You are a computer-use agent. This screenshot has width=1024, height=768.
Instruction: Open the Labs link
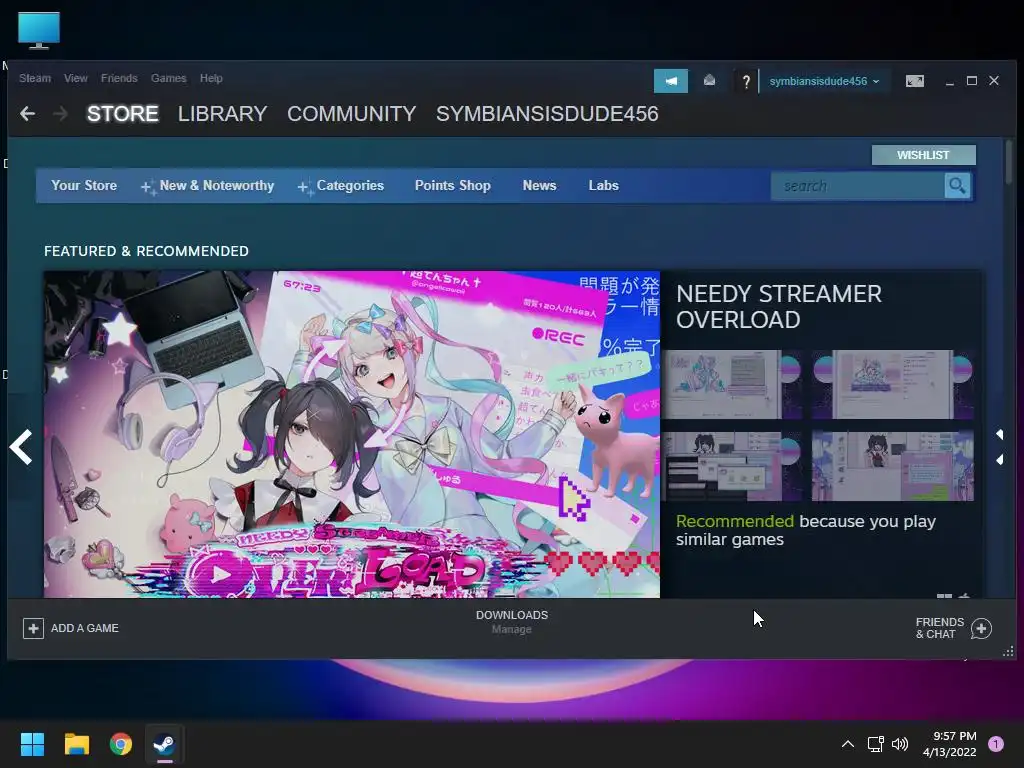pyautogui.click(x=603, y=185)
